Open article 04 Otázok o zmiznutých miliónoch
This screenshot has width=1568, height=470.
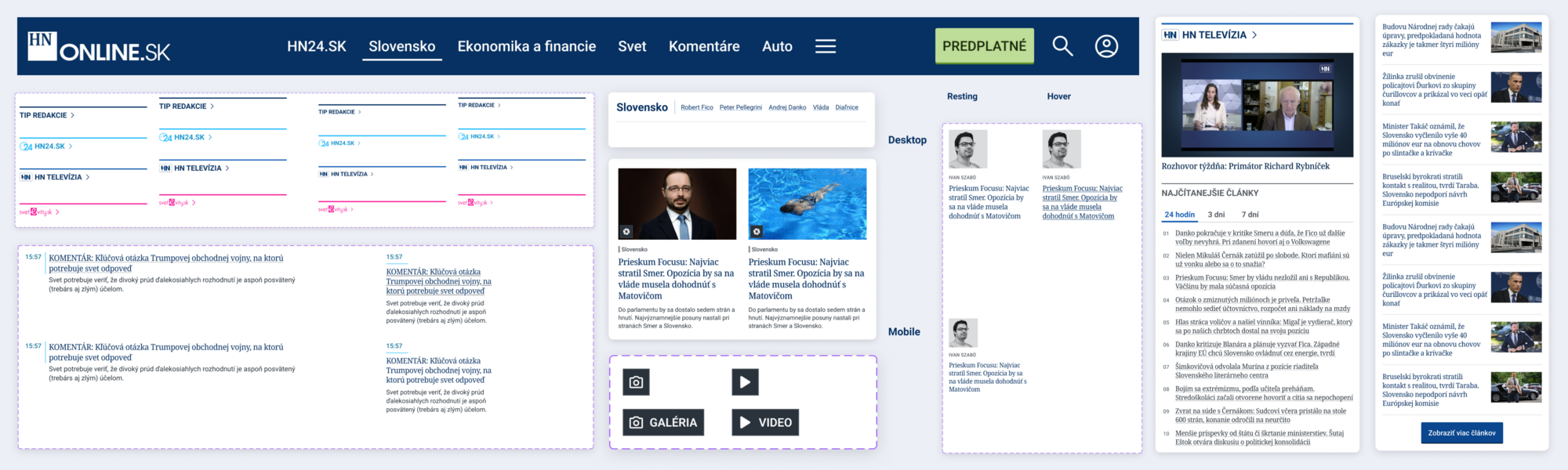[1262, 304]
